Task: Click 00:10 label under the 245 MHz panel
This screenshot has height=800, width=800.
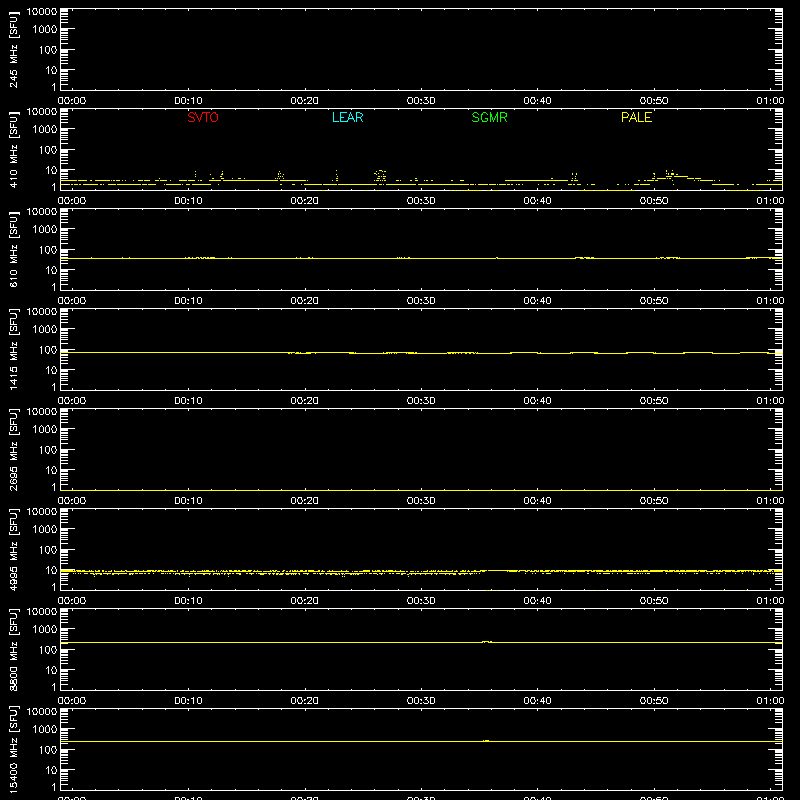Action: point(188,101)
